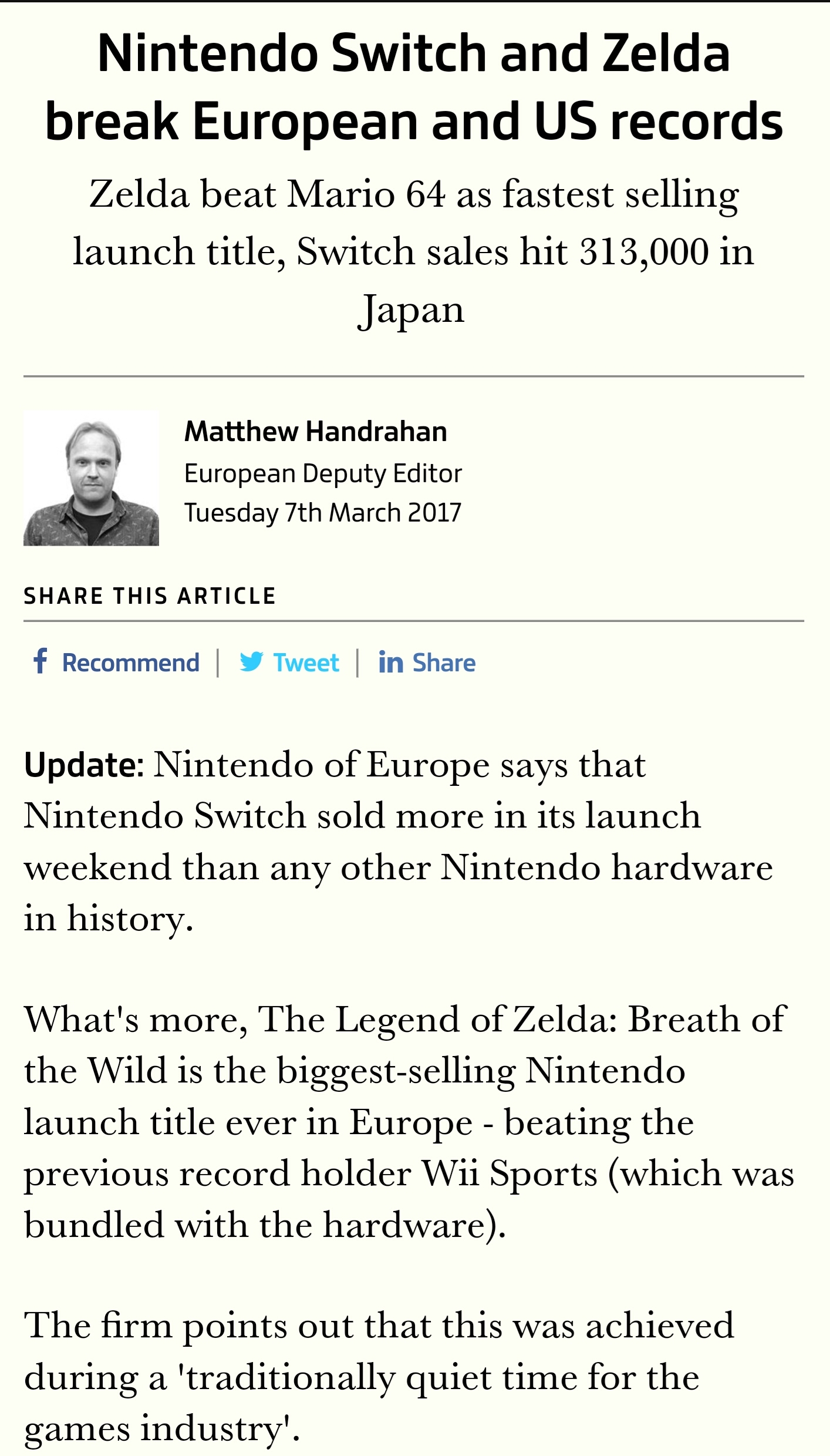Image resolution: width=830 pixels, height=1456 pixels.
Task: Click the Nintendo of Europe update paragraph
Action: click(398, 842)
